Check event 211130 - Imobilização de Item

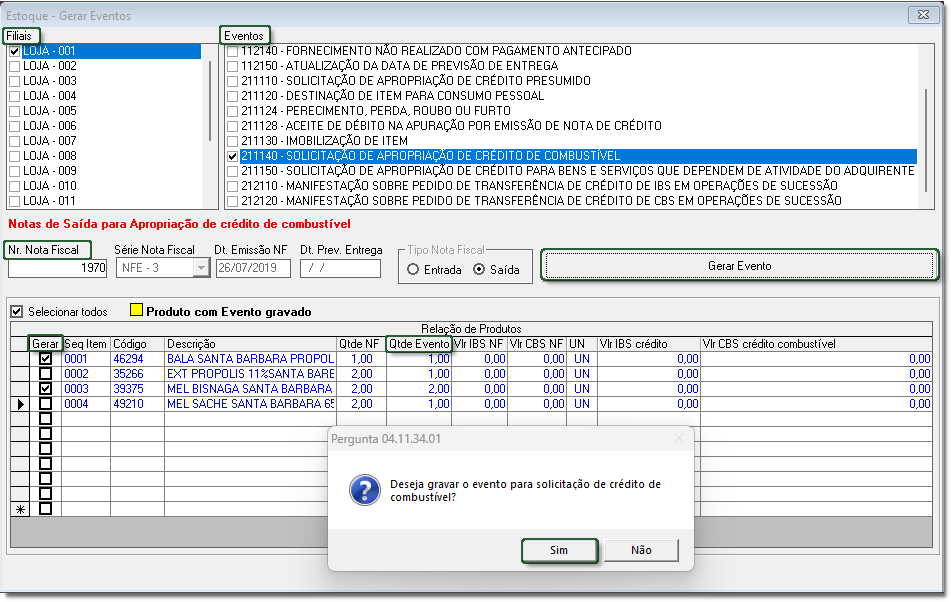click(x=232, y=141)
